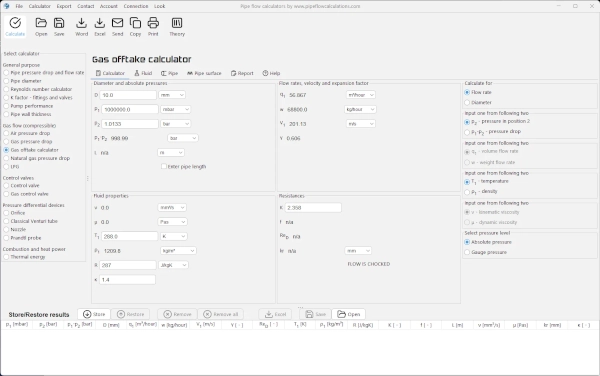Click the app logo icon in title bar

point(6,6)
